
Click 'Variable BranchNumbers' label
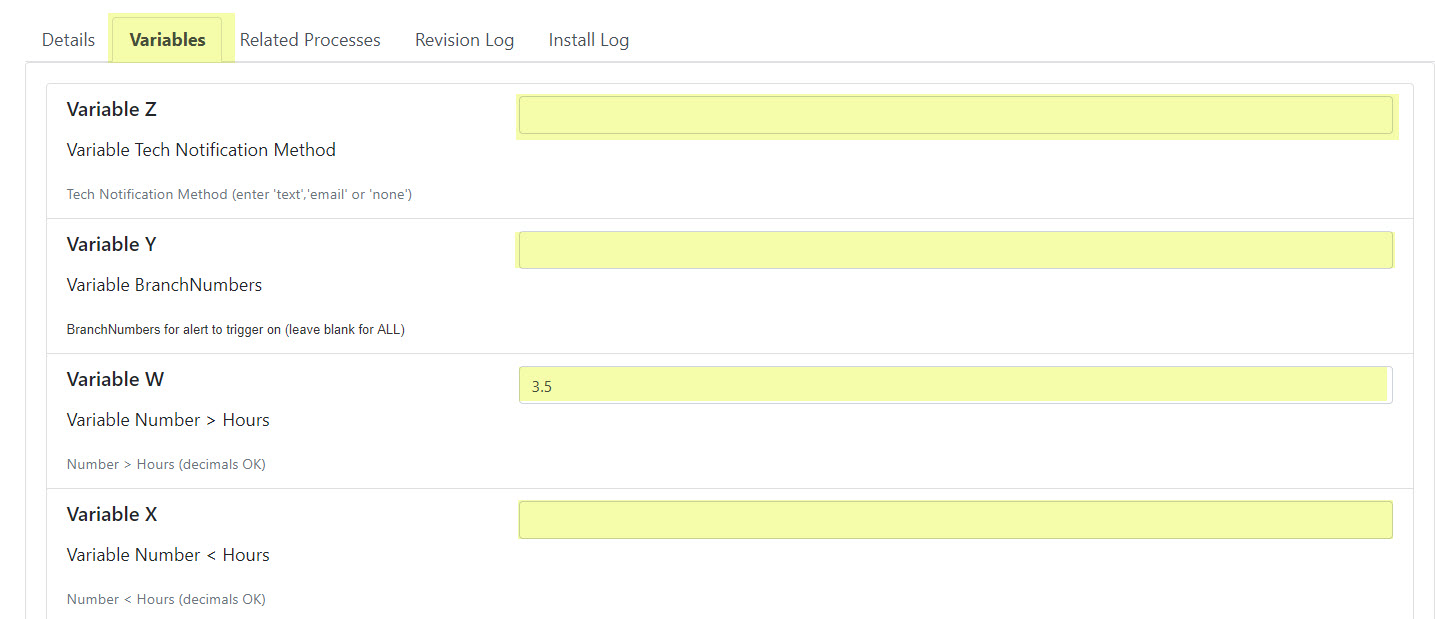[x=164, y=285]
